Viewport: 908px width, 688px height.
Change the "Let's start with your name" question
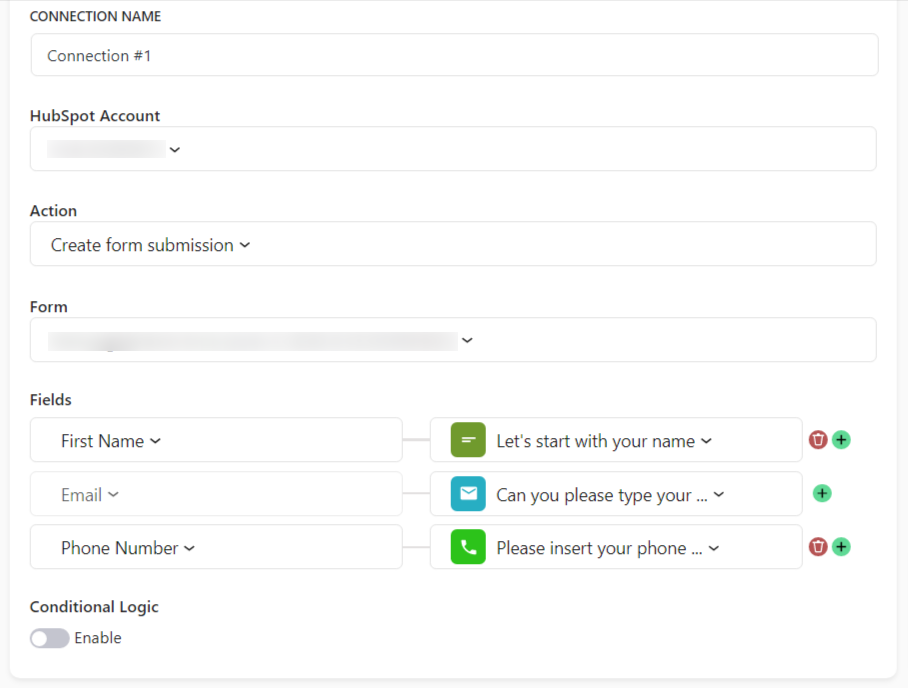[x=616, y=440]
